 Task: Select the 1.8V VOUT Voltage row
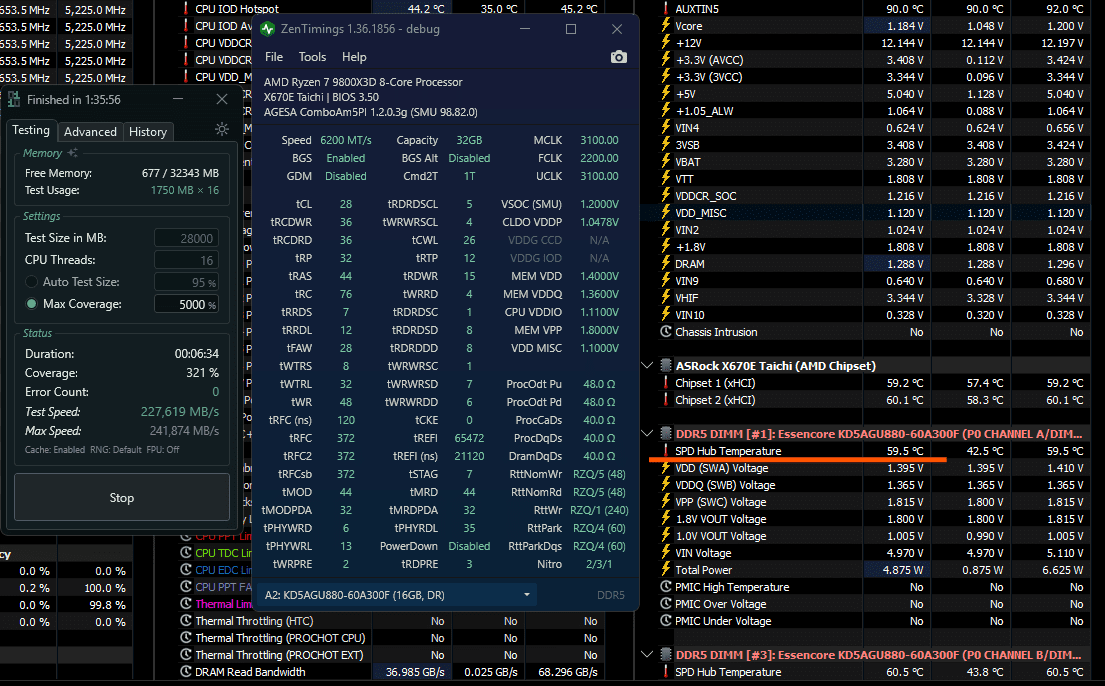(x=872, y=519)
